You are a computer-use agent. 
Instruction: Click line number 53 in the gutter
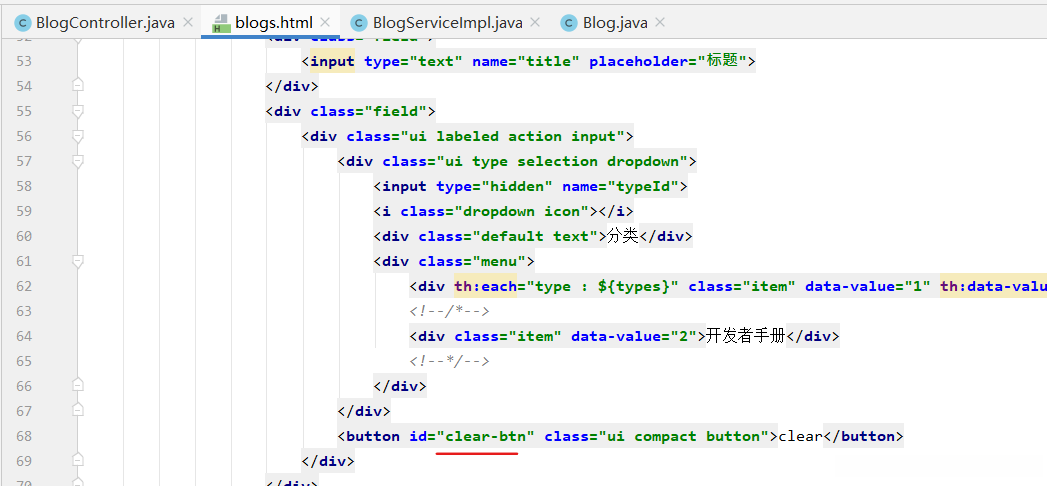(23, 61)
